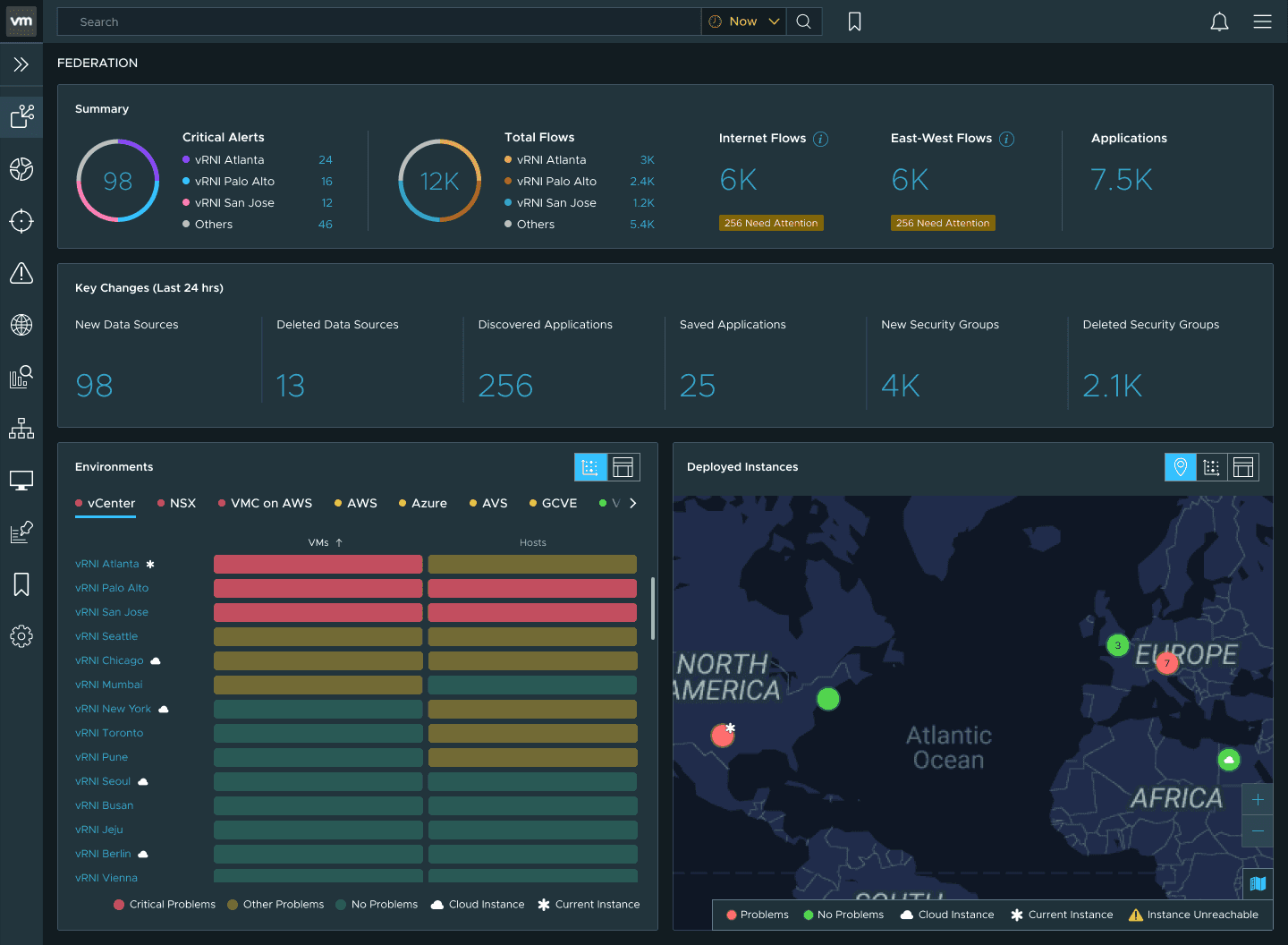Image resolution: width=1288 pixels, height=945 pixels.
Task: Click the top bar bookmark icon
Action: tap(855, 21)
